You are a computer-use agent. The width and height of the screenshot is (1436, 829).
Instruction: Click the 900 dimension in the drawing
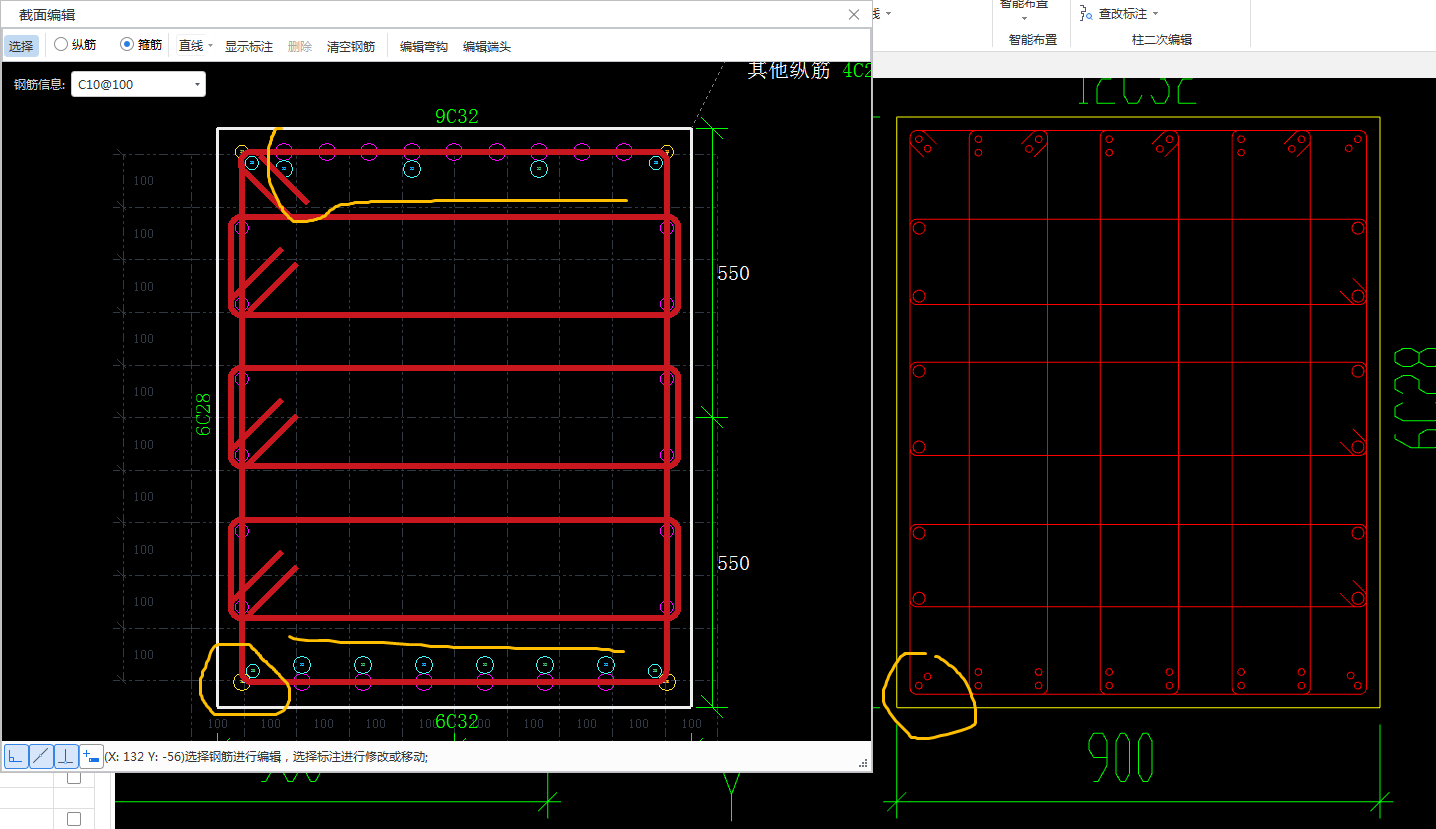click(1120, 757)
